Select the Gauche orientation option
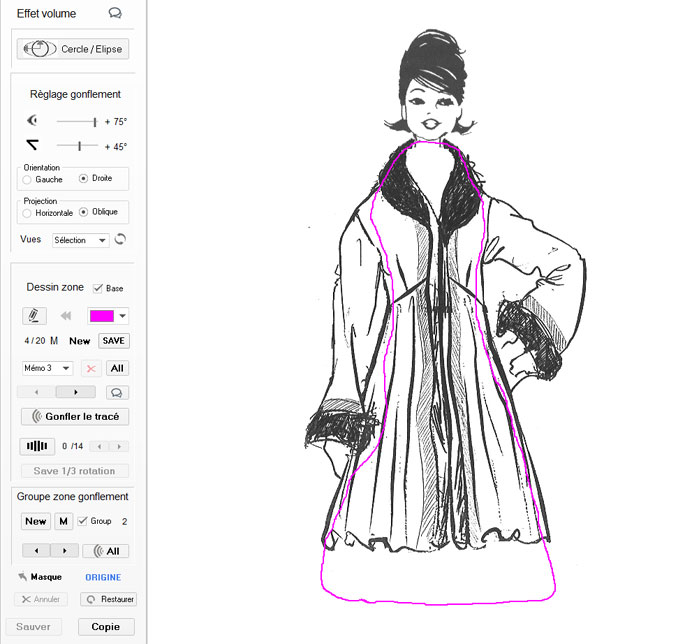 tap(27, 180)
